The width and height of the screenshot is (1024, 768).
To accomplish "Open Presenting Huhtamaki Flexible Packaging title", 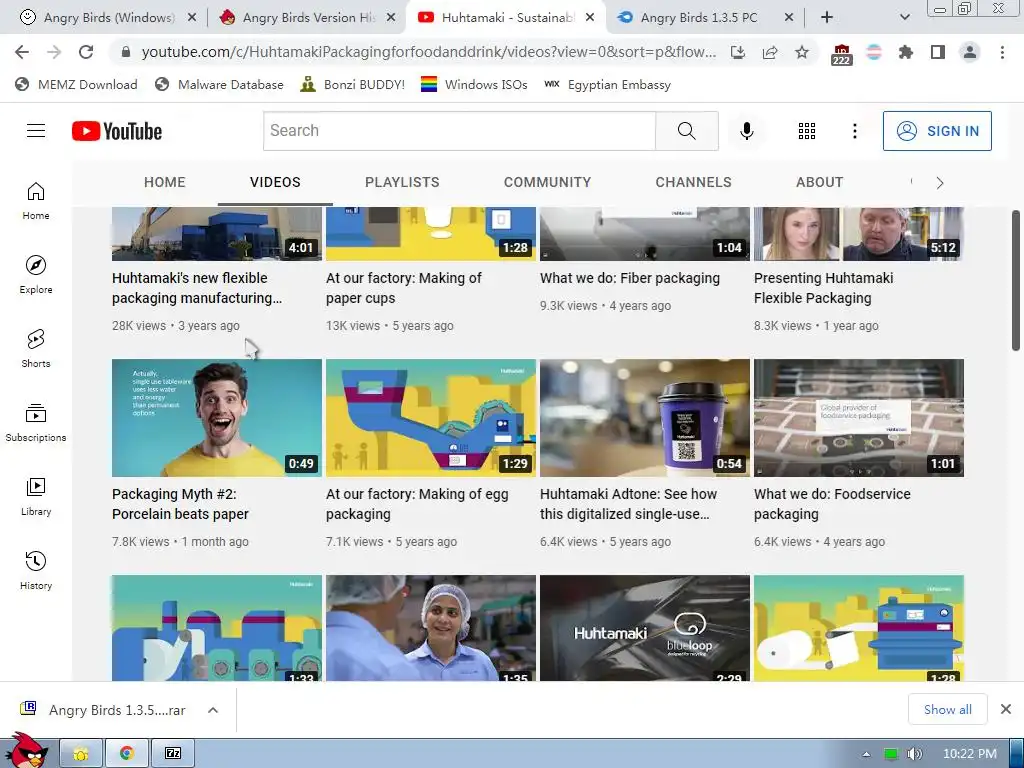I will [824, 288].
